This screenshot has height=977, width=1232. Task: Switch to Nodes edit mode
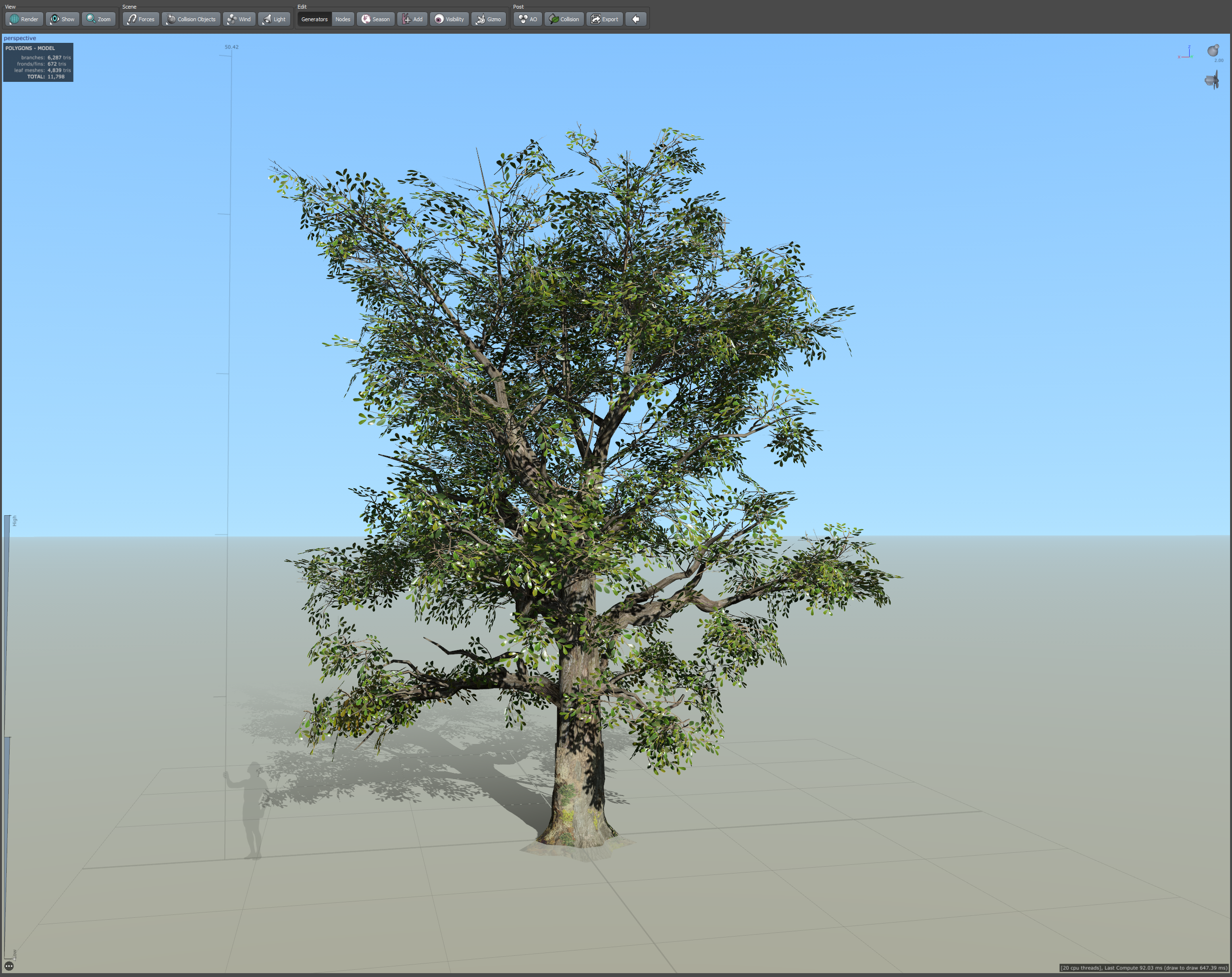343,19
